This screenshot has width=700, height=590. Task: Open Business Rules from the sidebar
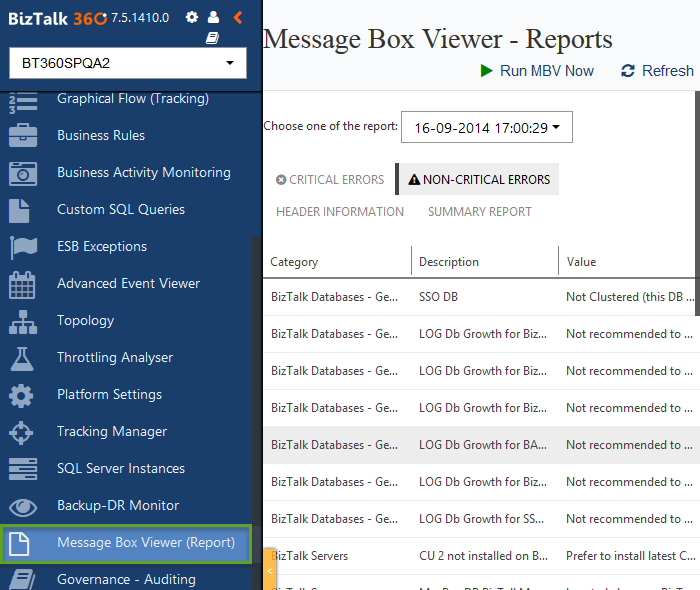(101, 136)
